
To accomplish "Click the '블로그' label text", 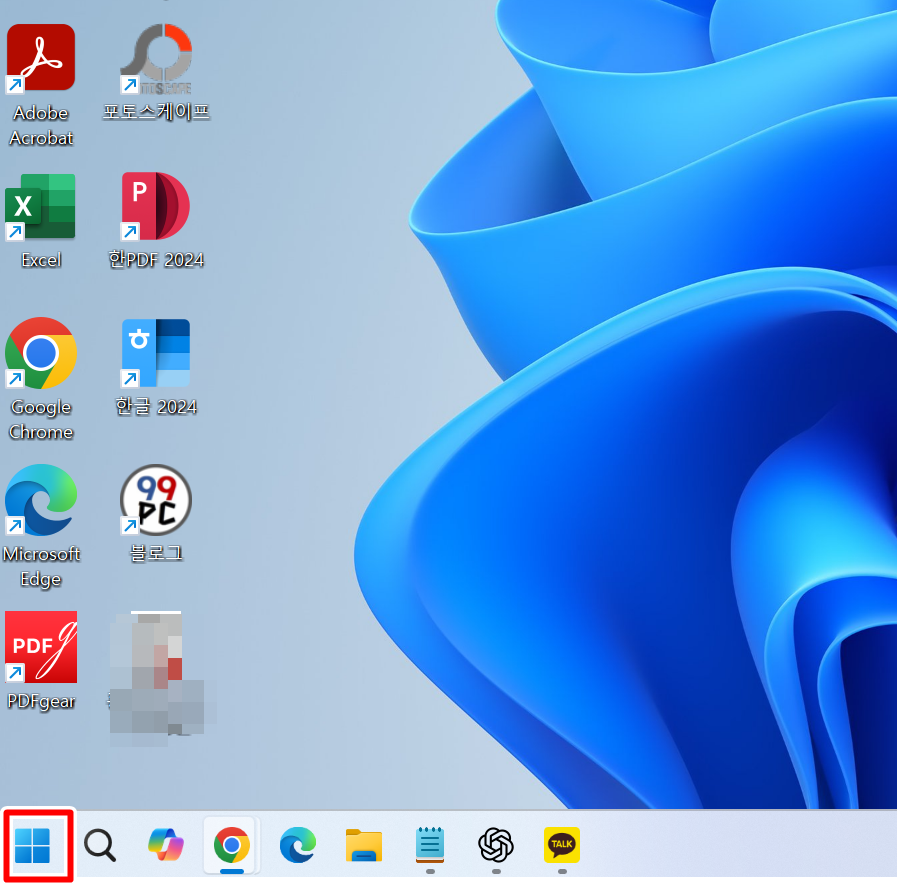I will [156, 553].
